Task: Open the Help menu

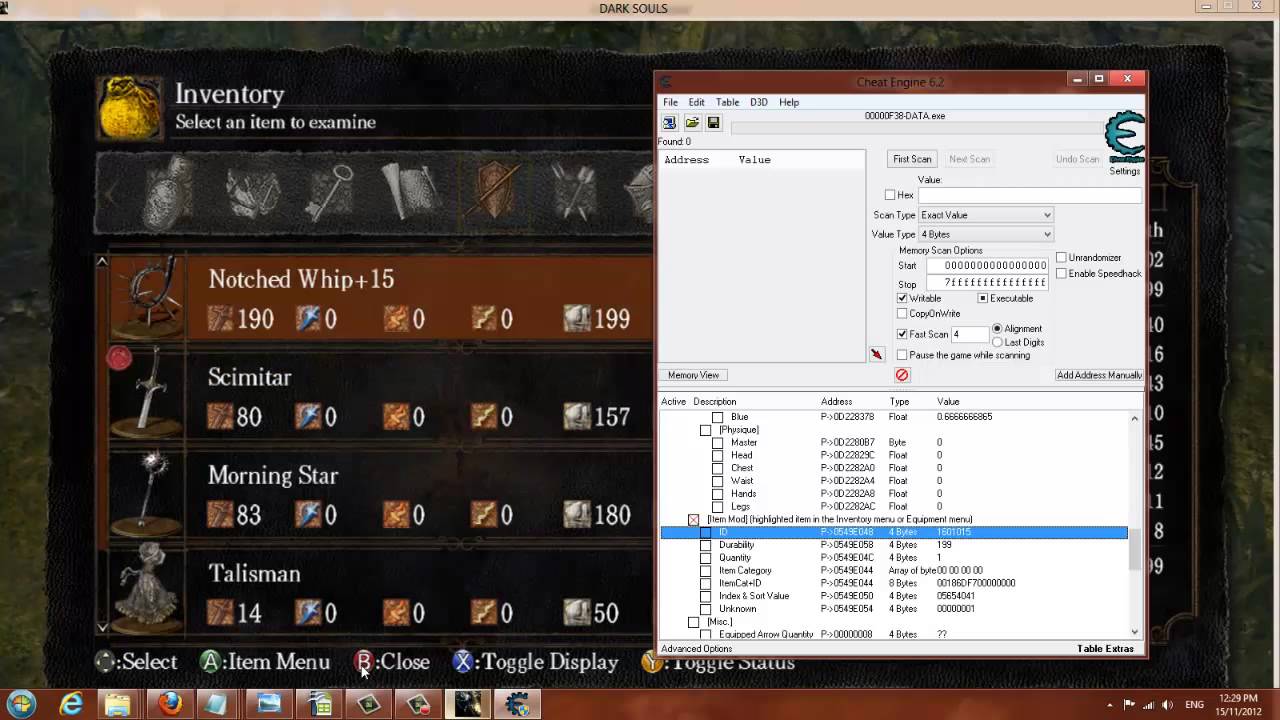Action: (789, 102)
